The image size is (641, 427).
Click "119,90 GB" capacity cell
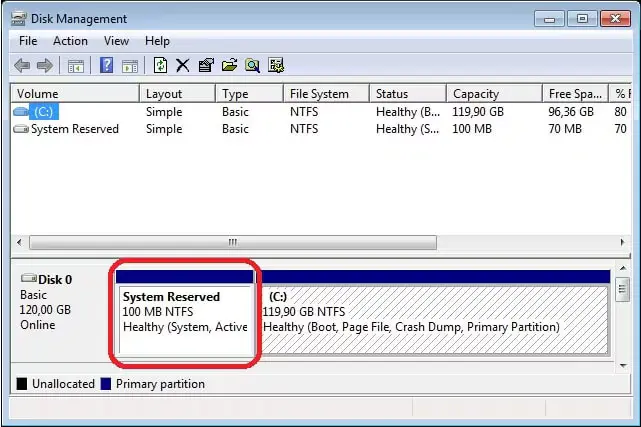tap(478, 112)
